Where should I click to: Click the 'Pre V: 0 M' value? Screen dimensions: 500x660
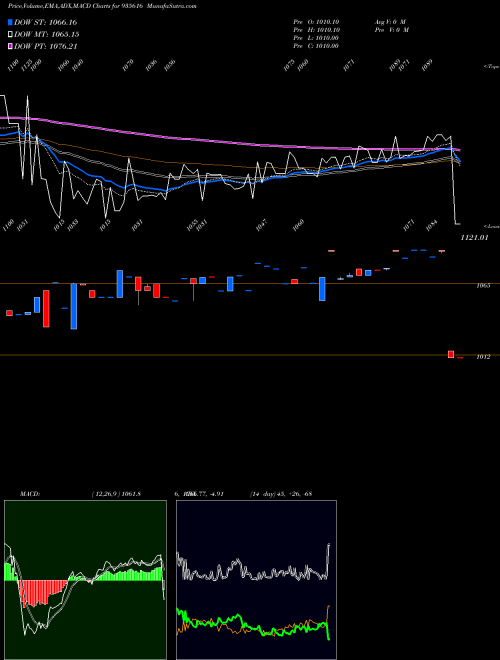point(392,30)
